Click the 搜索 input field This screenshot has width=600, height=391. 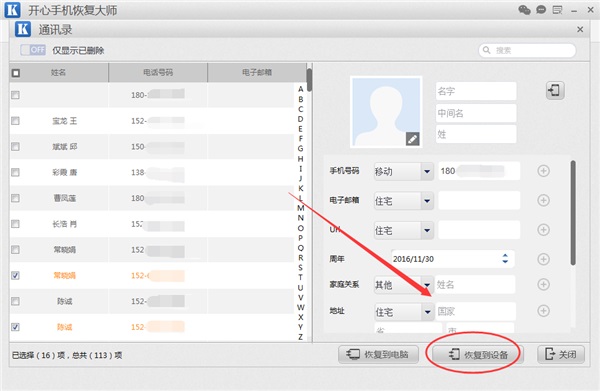pos(527,50)
